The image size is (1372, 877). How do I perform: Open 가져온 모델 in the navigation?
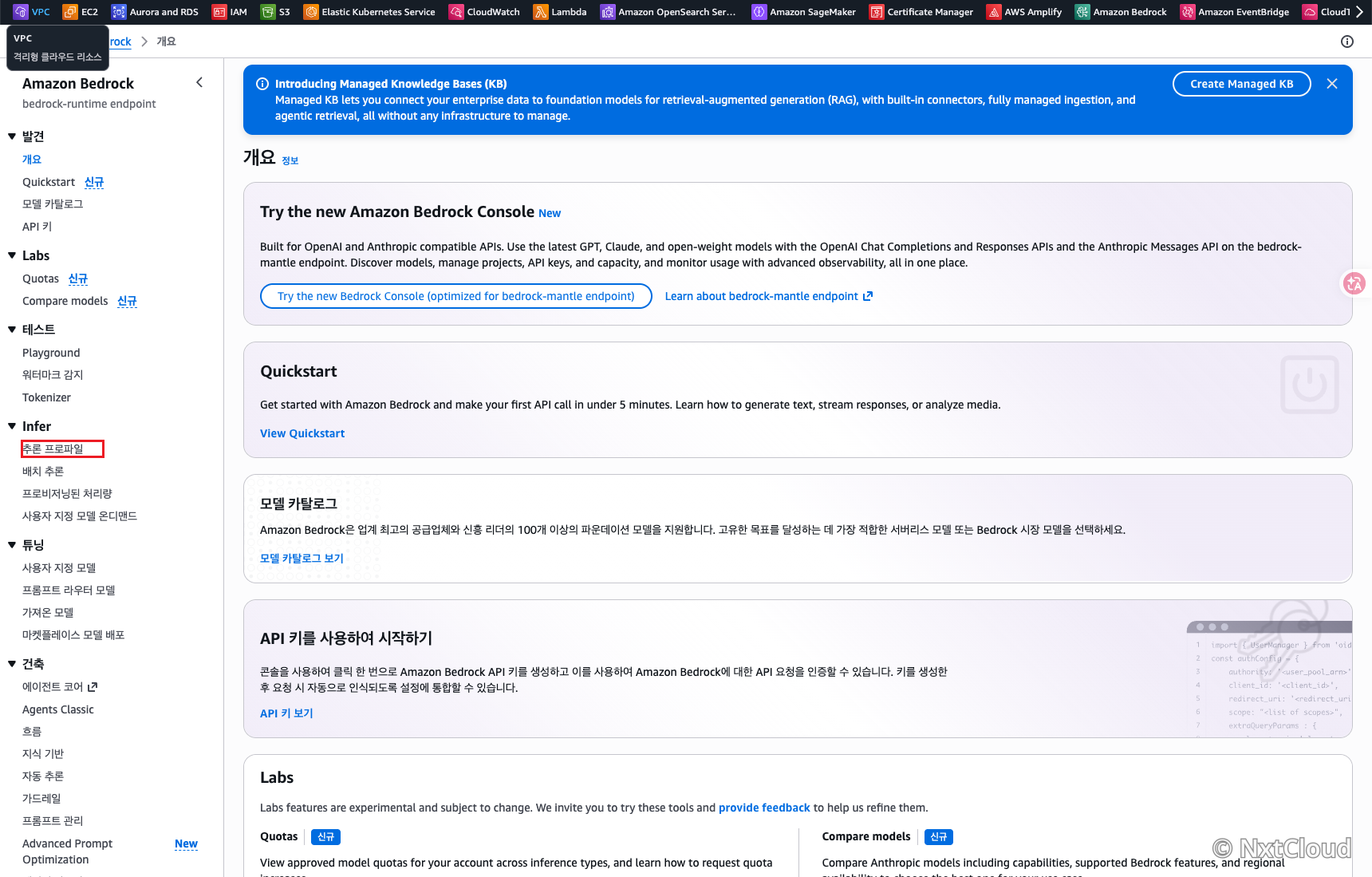48,613
